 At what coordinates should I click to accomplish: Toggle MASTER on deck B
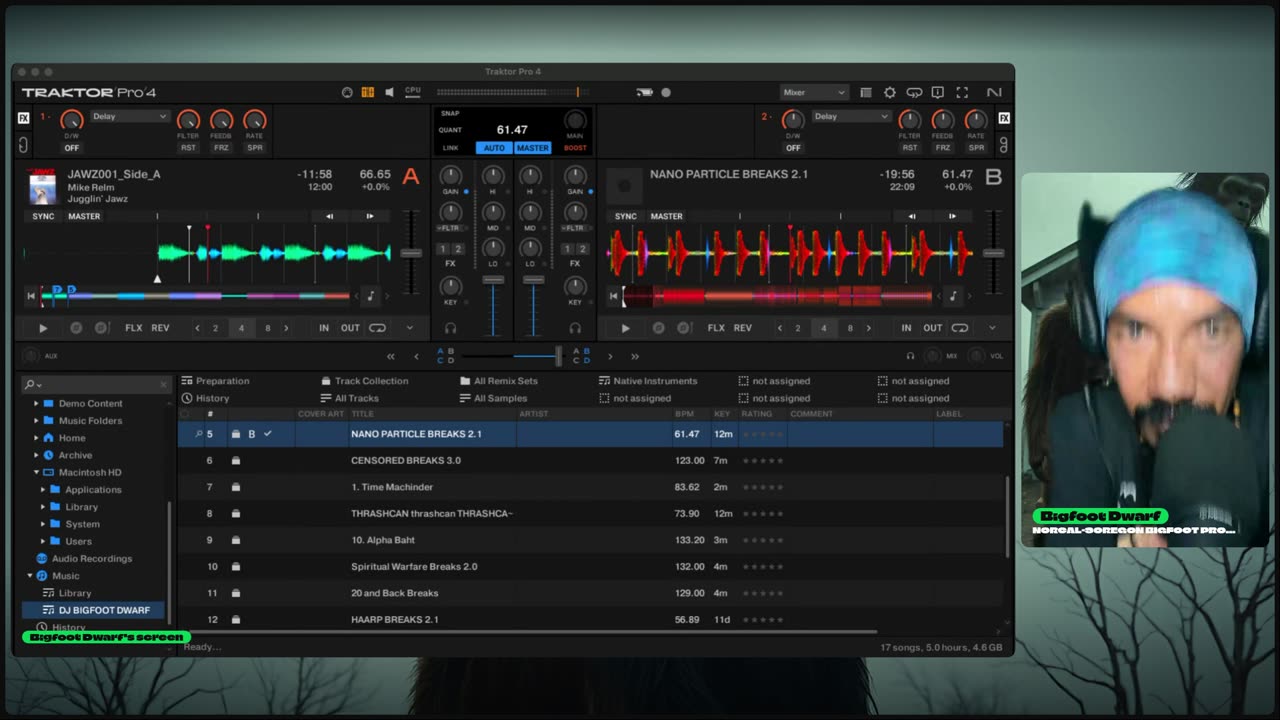pyautogui.click(x=666, y=216)
